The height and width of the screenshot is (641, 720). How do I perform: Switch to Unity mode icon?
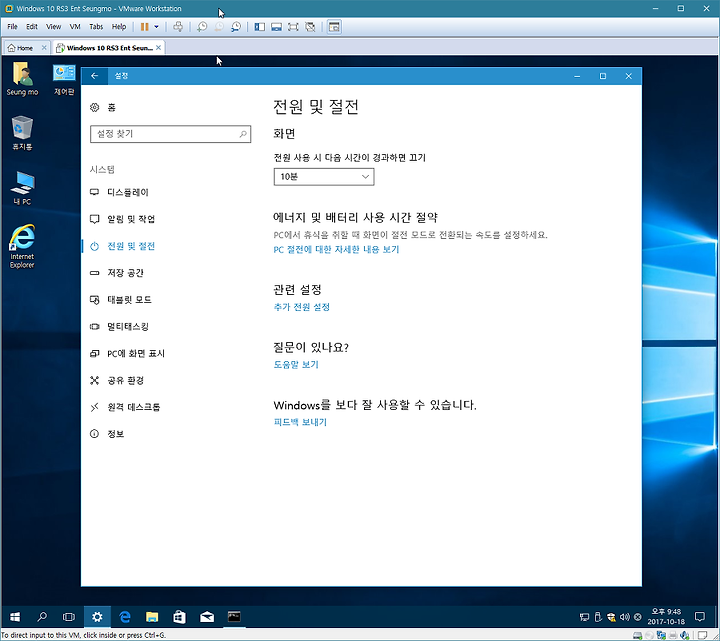(310, 27)
